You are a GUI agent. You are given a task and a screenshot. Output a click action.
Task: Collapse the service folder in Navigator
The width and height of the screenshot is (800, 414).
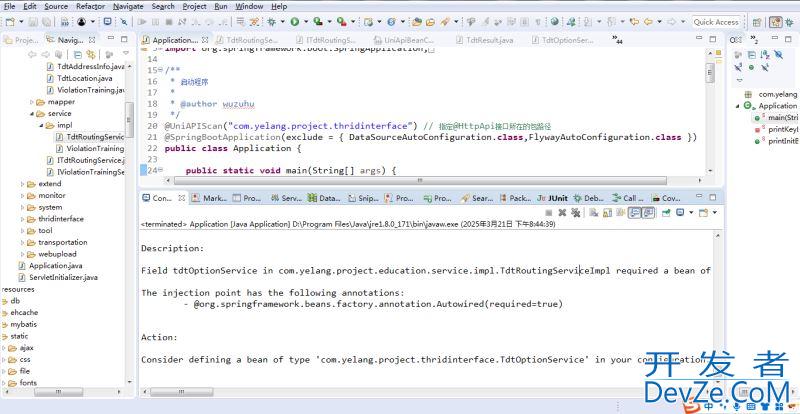tap(32, 113)
